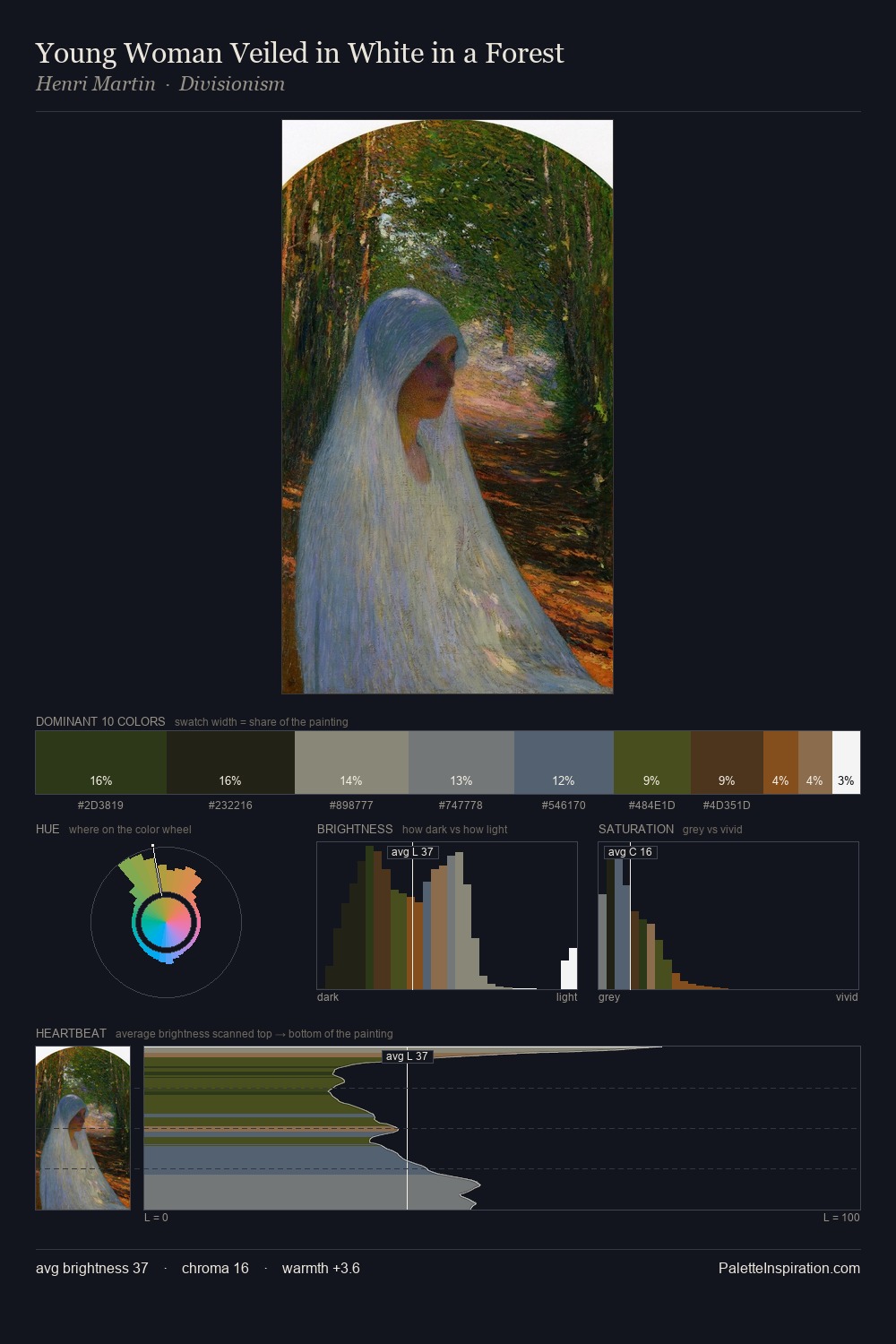The width and height of the screenshot is (896, 1344).
Task: Select the olive green 9% swatch
Action: click(652, 762)
